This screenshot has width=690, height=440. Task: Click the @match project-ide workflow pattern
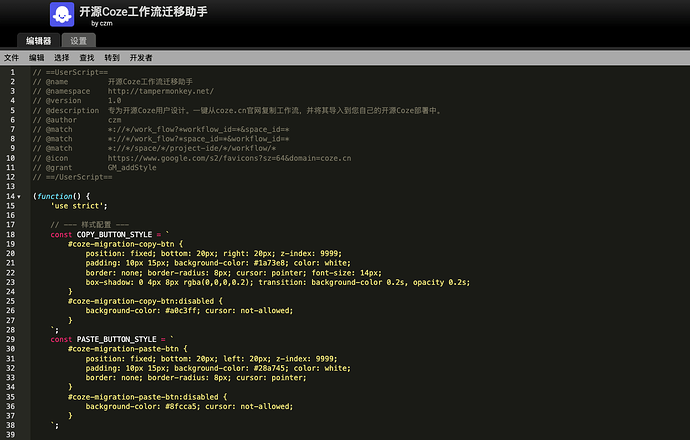coord(192,148)
